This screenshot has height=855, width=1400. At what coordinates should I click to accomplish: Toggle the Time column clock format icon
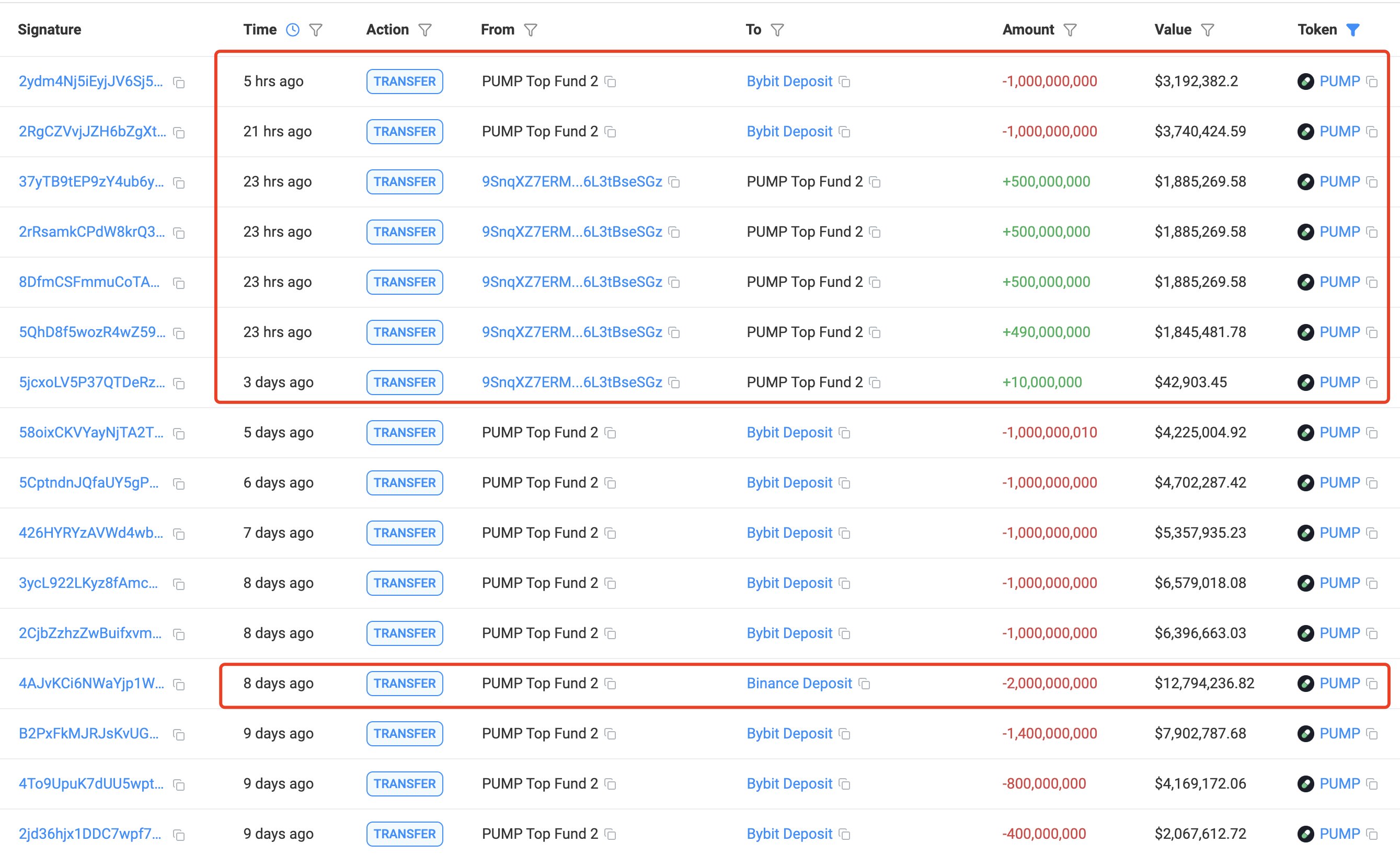pyautogui.click(x=293, y=30)
